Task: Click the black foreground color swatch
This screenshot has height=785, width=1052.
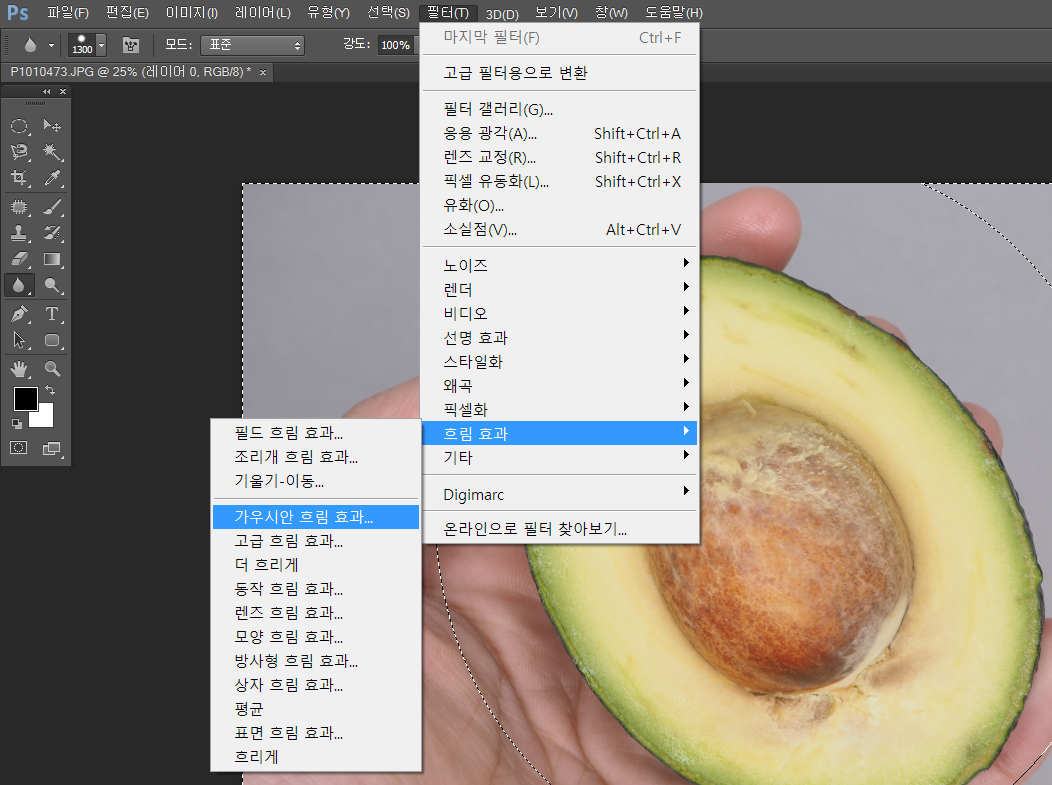Action: pos(25,399)
